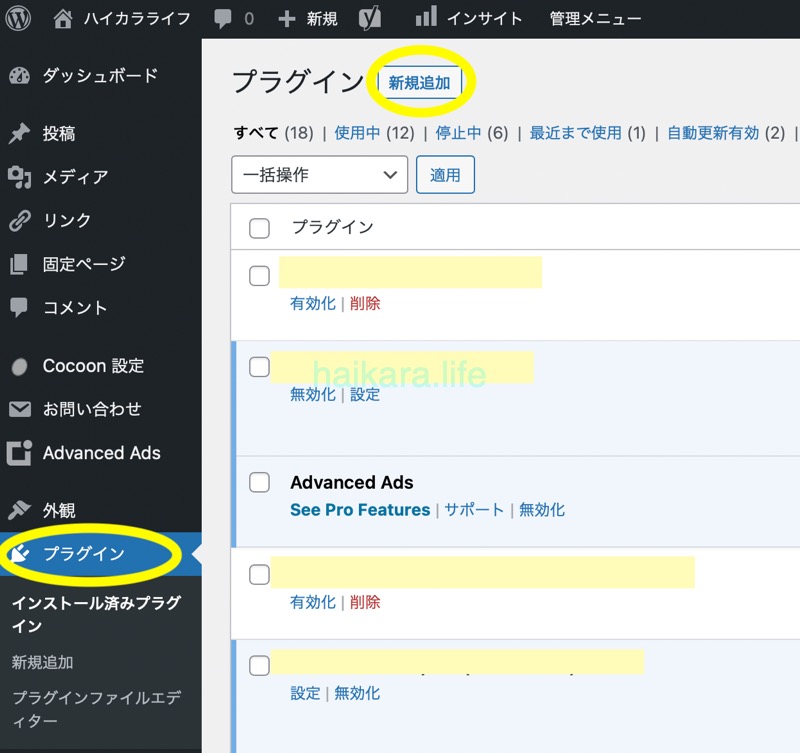
Task: Open 管理メニュー in the admin bar
Action: click(x=595, y=19)
